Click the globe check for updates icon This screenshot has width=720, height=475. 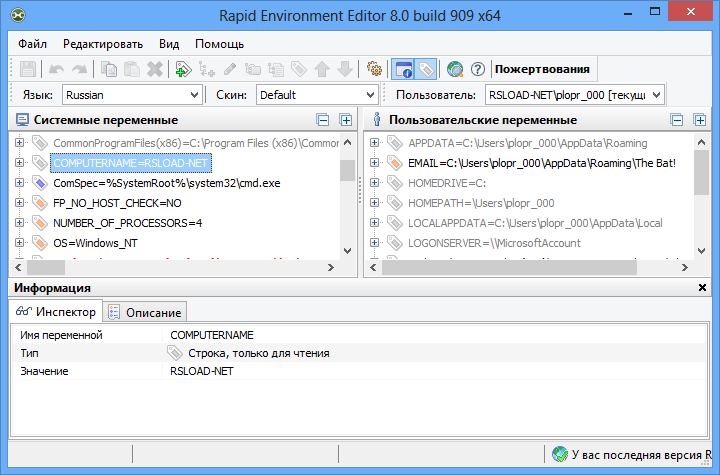pos(455,69)
